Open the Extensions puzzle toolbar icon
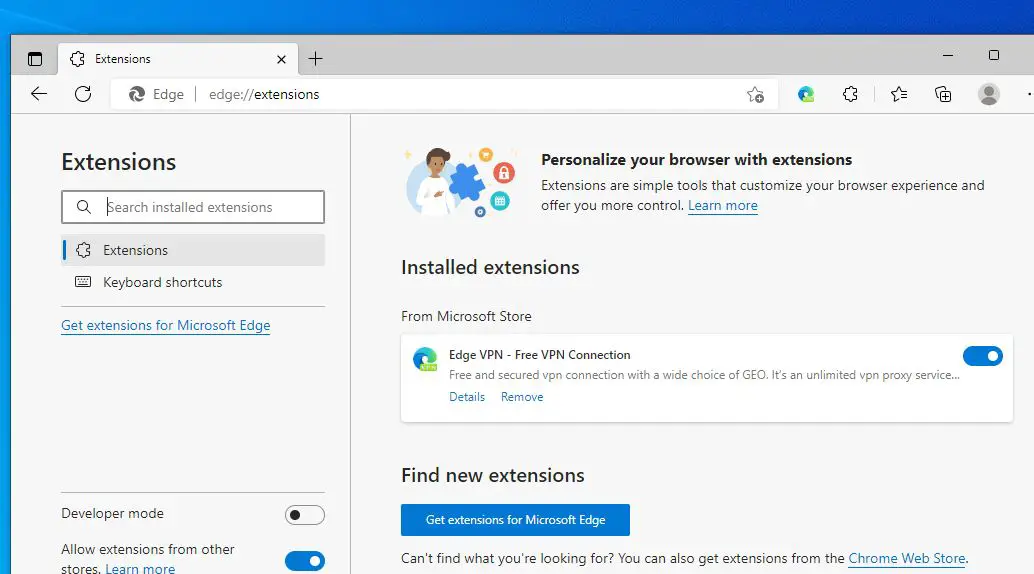This screenshot has height=574, width=1034. pyautogui.click(x=850, y=94)
